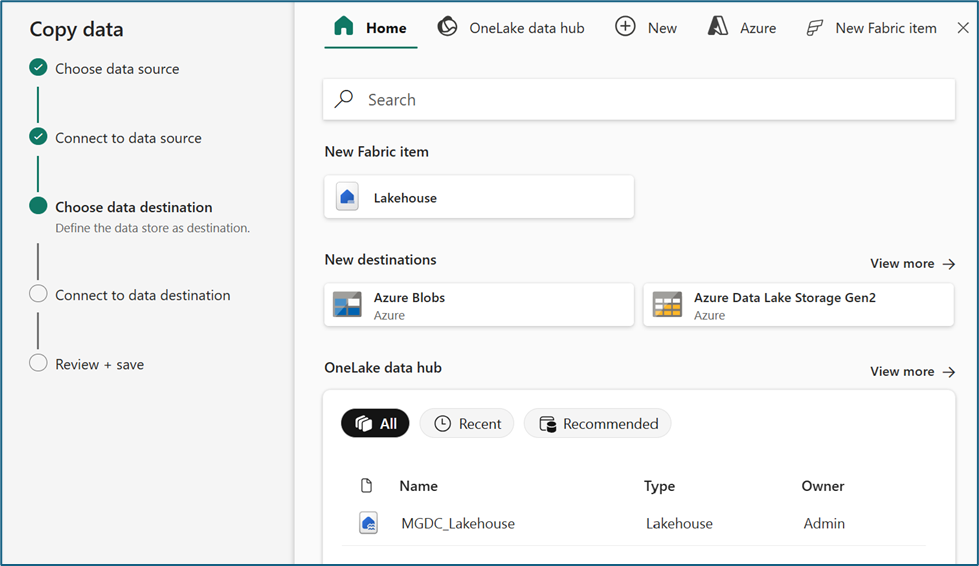Click the MGDC_Lakehouse lakehouse icon

coord(368,523)
